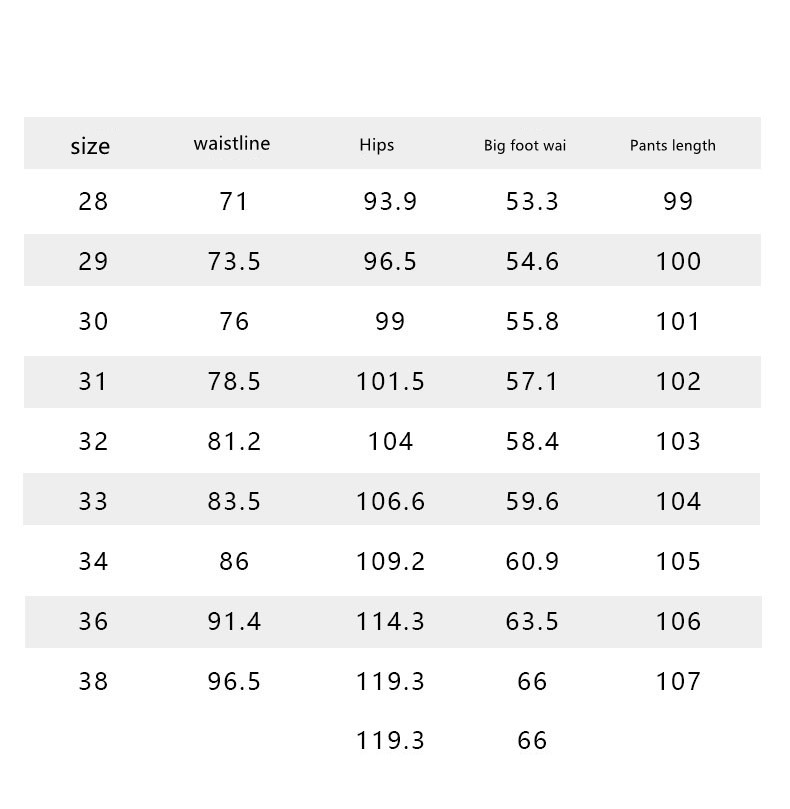Click the 'Pants length' column header

point(673,145)
